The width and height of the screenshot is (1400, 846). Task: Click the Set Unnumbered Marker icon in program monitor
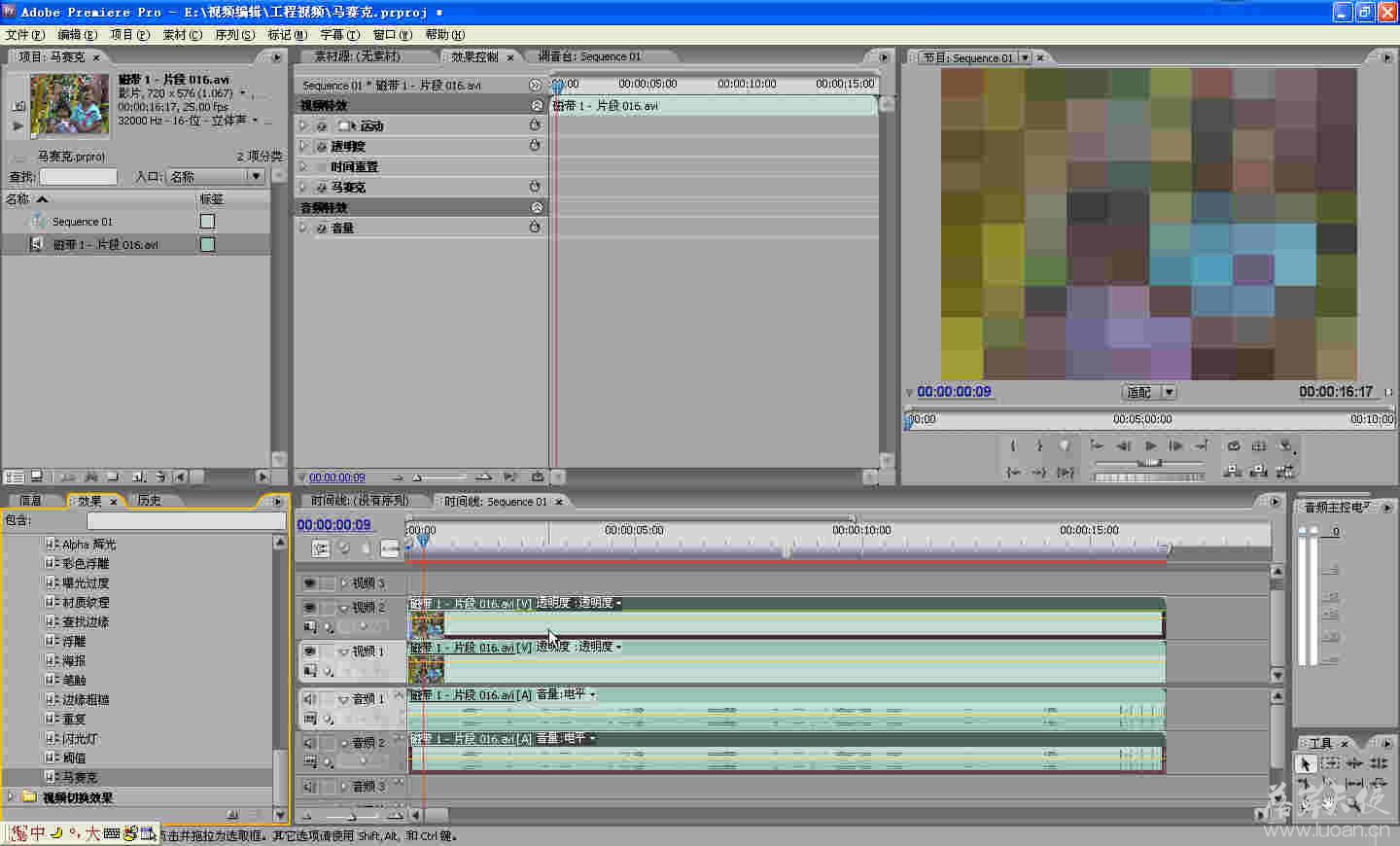coord(1066,446)
